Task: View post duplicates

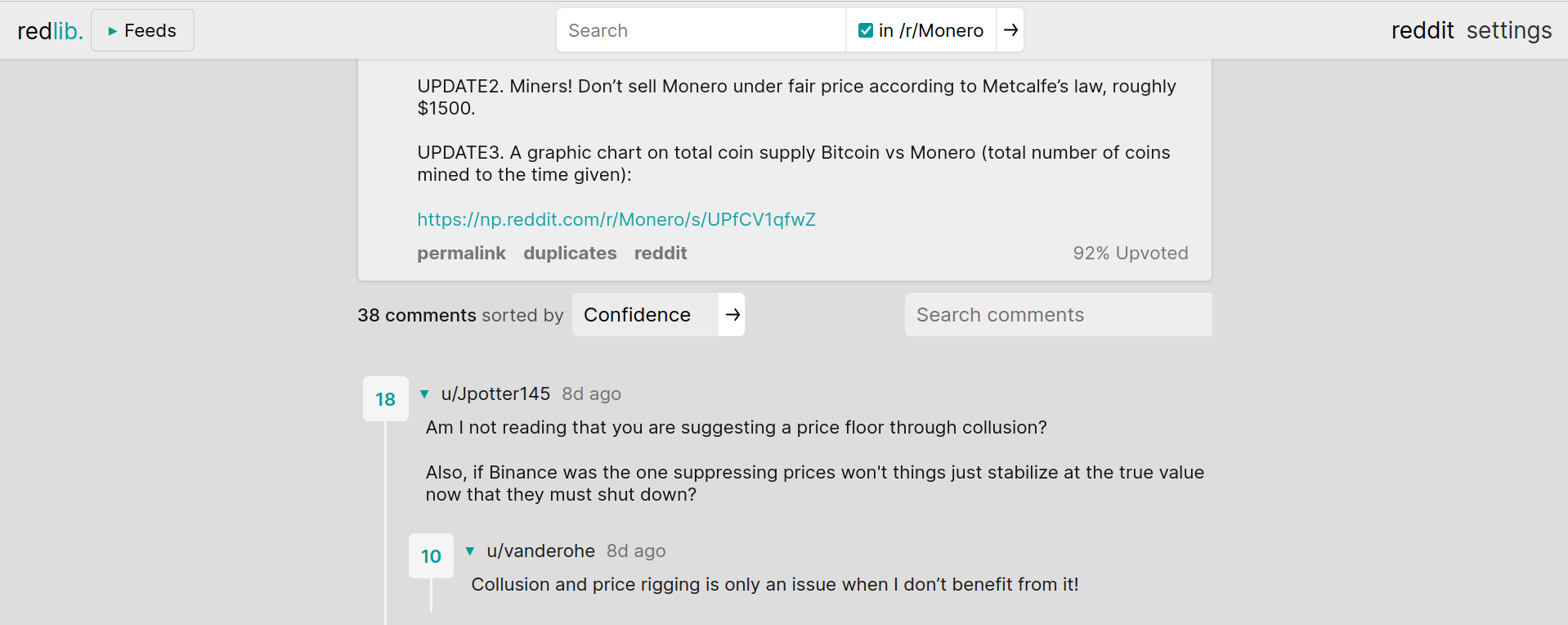Action: tap(570, 254)
